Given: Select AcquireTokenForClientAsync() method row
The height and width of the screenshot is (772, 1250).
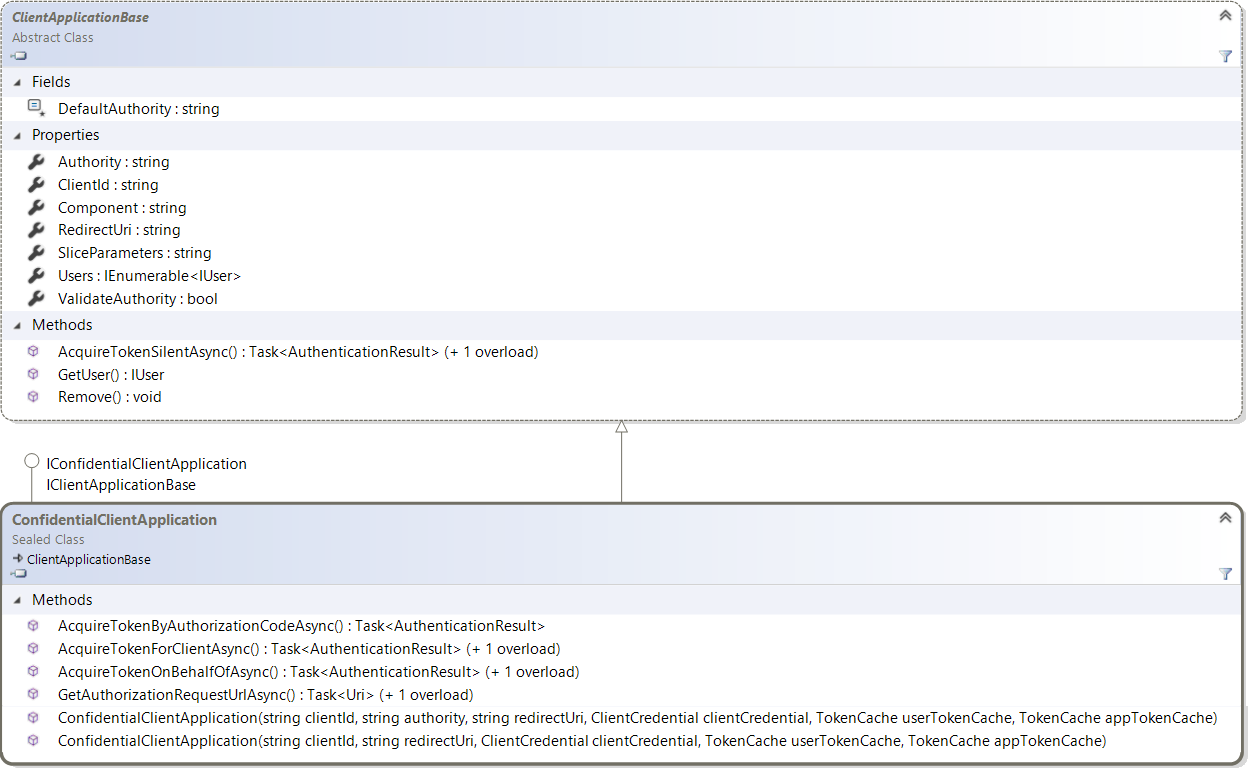Looking at the screenshot, I should 309,648.
